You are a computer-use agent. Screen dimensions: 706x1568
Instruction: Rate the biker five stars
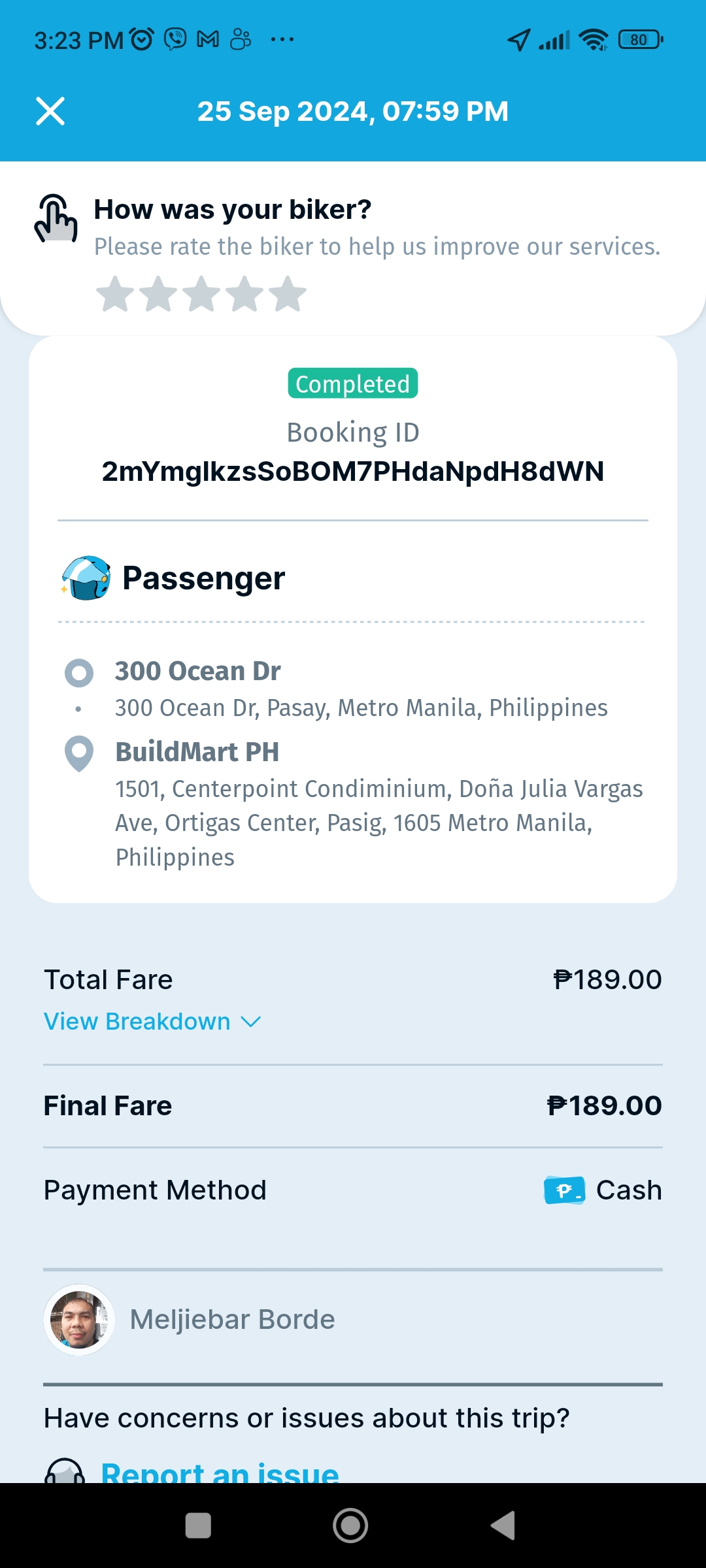click(x=288, y=294)
